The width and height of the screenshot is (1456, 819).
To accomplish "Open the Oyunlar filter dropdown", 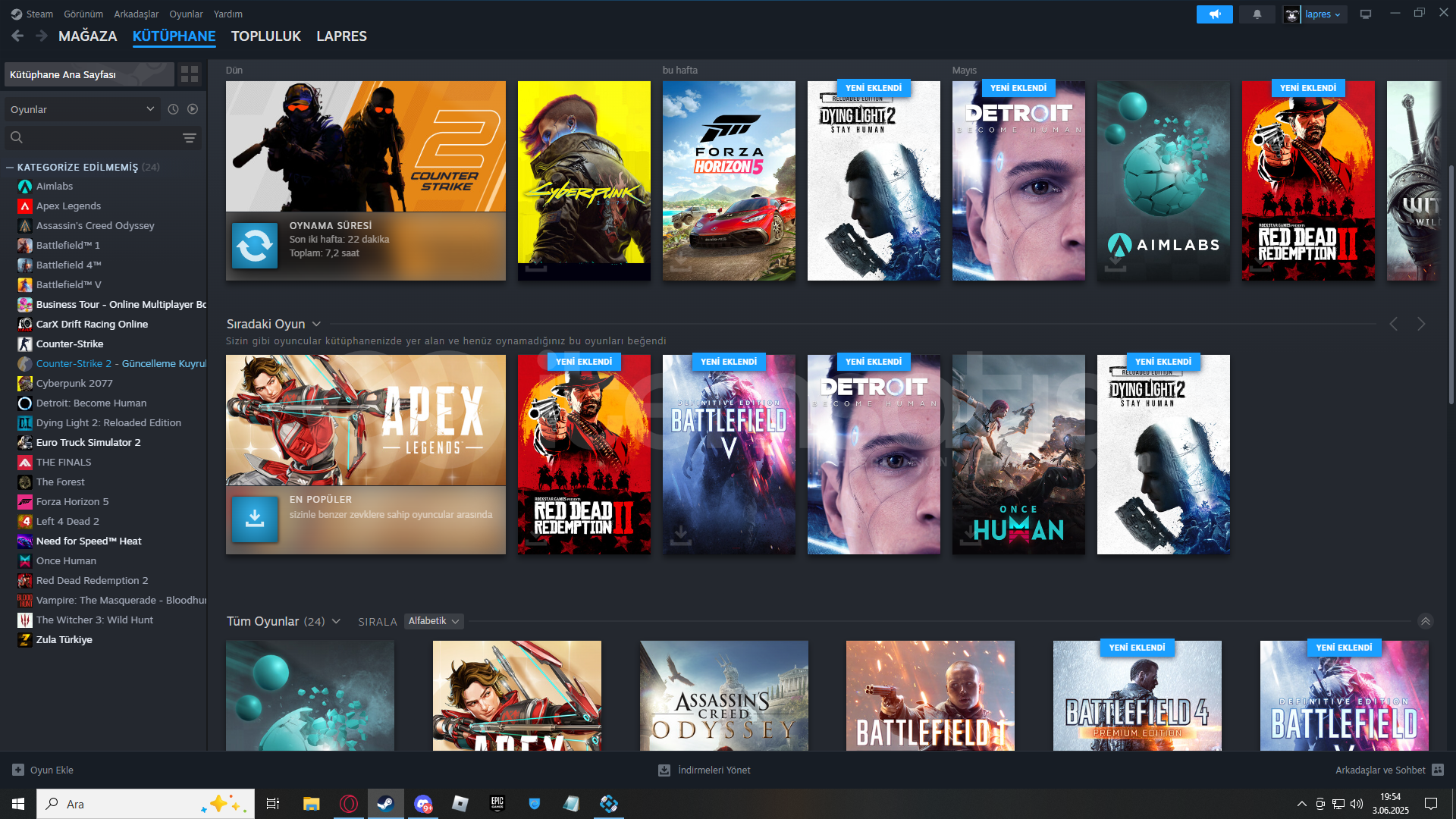I will [x=82, y=109].
